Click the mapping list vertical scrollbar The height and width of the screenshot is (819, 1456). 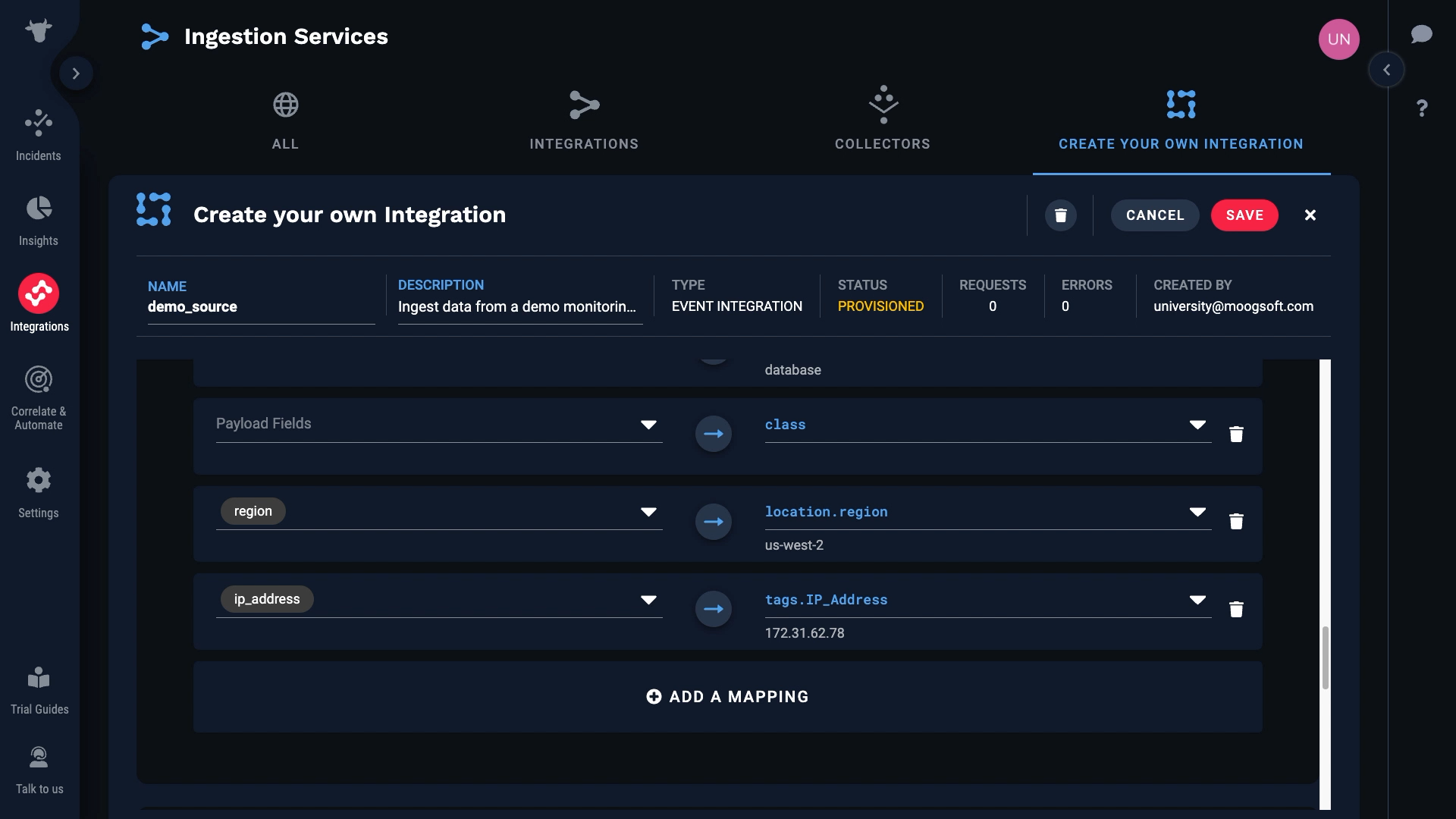(1325, 657)
